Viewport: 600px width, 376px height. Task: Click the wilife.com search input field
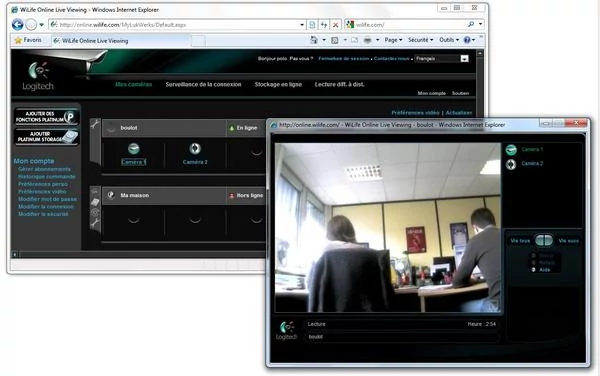click(409, 25)
